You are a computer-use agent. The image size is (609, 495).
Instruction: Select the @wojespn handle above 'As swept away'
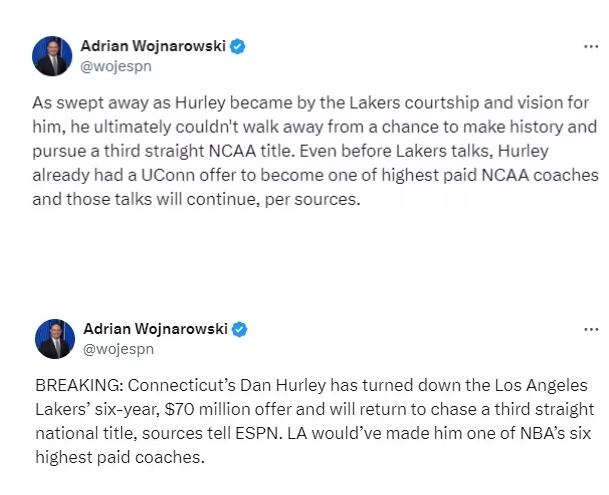118,66
